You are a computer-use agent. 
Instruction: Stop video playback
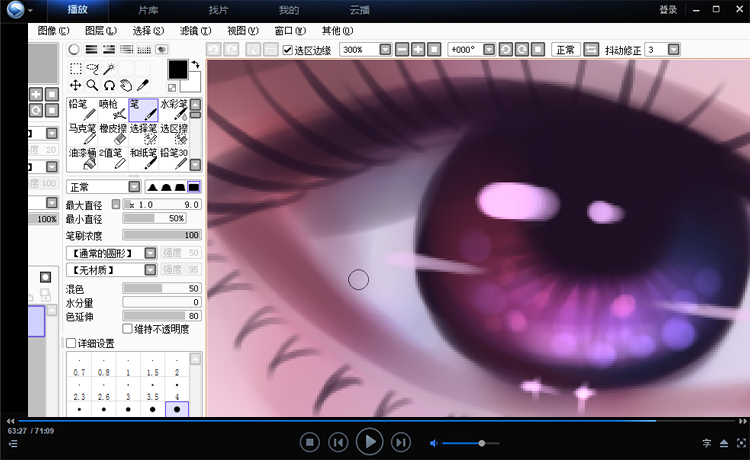(309, 442)
